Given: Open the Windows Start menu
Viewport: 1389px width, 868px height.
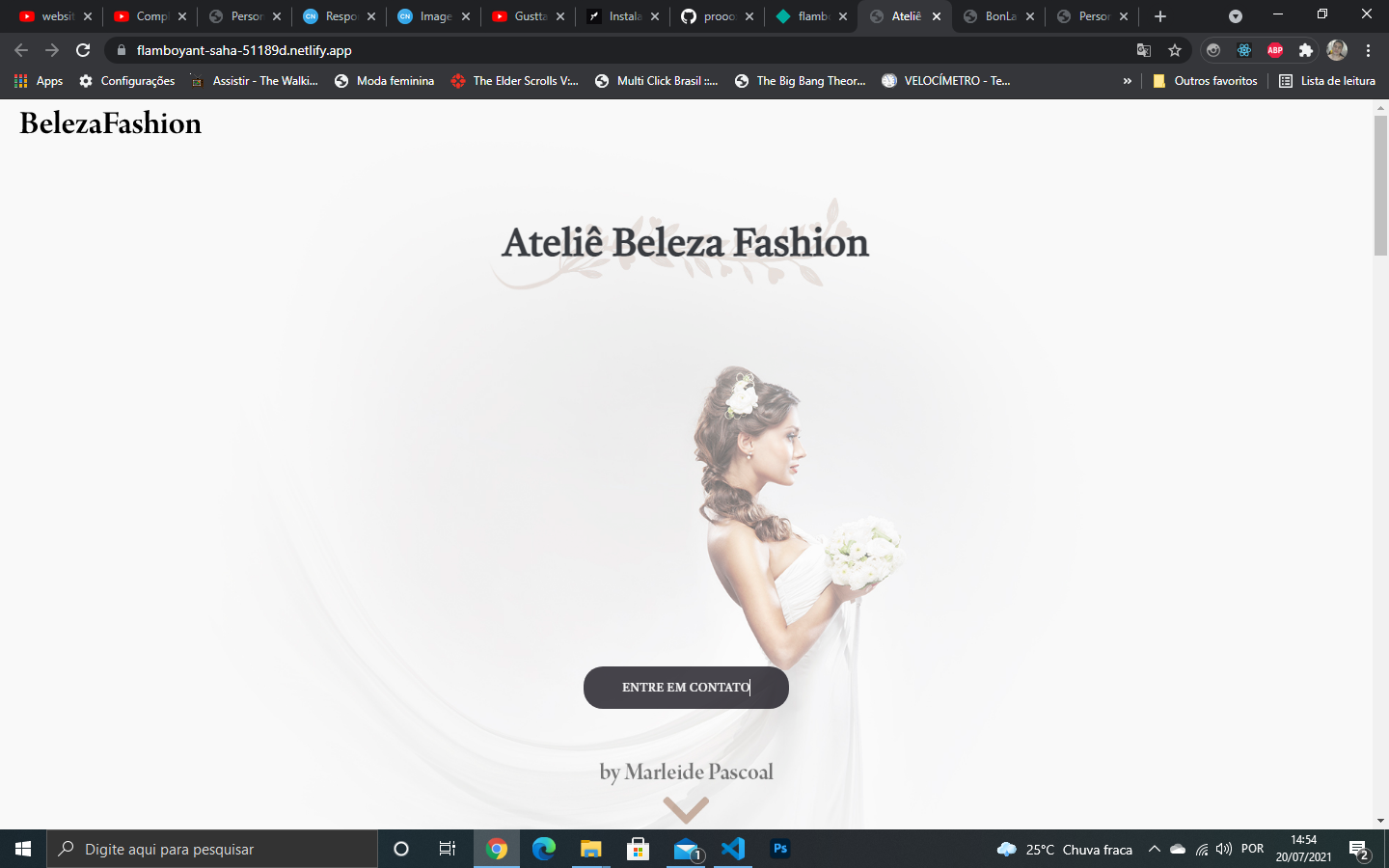Looking at the screenshot, I should [x=23, y=849].
